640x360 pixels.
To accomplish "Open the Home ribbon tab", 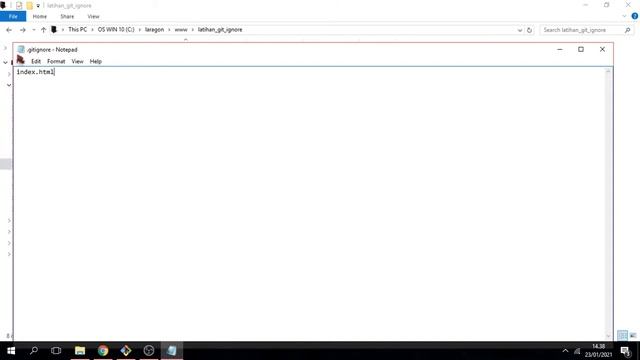I will [40, 16].
